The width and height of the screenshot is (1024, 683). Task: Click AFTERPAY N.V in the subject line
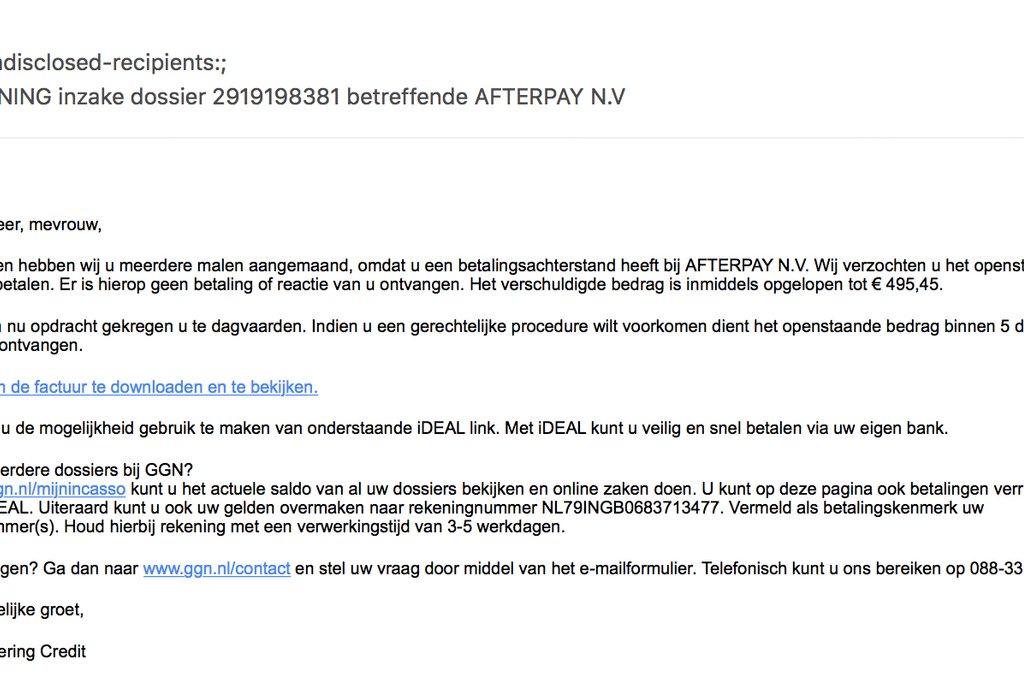(550, 98)
